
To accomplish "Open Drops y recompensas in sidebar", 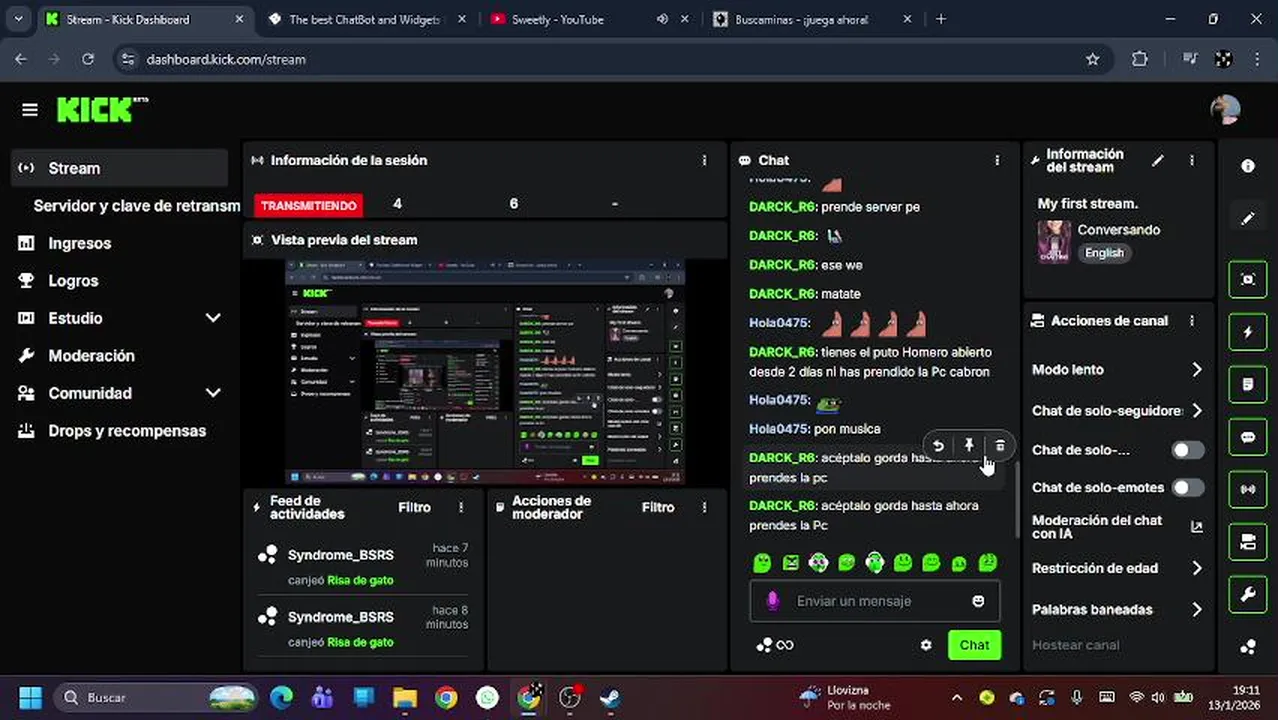I will (x=127, y=431).
